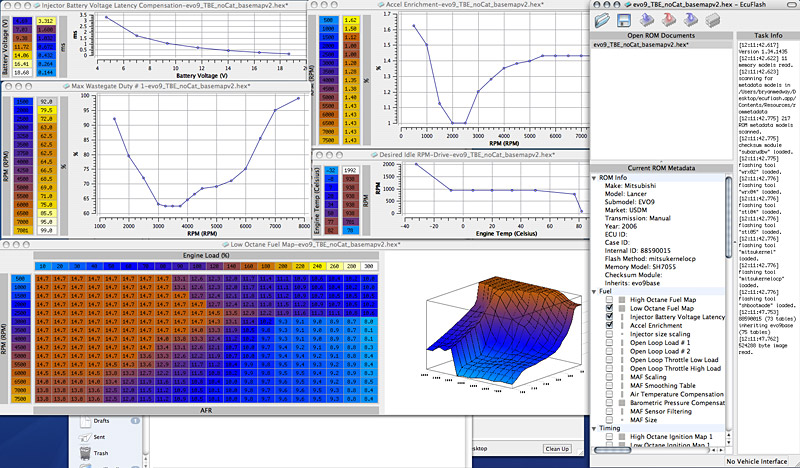Select the 1992 cell in Desired Idle RPM table
The height and width of the screenshot is (468, 800).
click(349, 171)
